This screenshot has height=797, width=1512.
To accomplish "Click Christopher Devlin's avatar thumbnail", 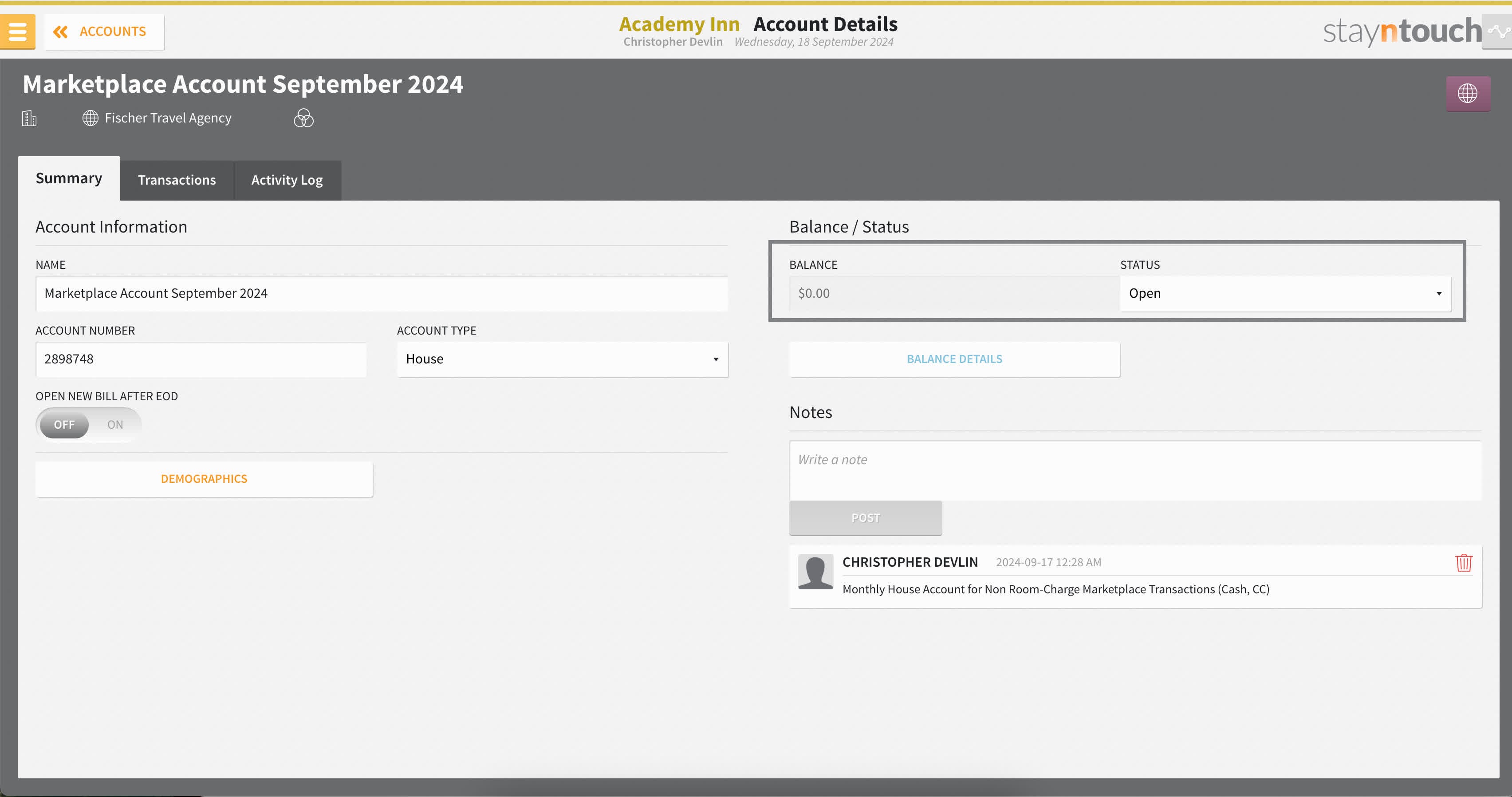I will 815,572.
